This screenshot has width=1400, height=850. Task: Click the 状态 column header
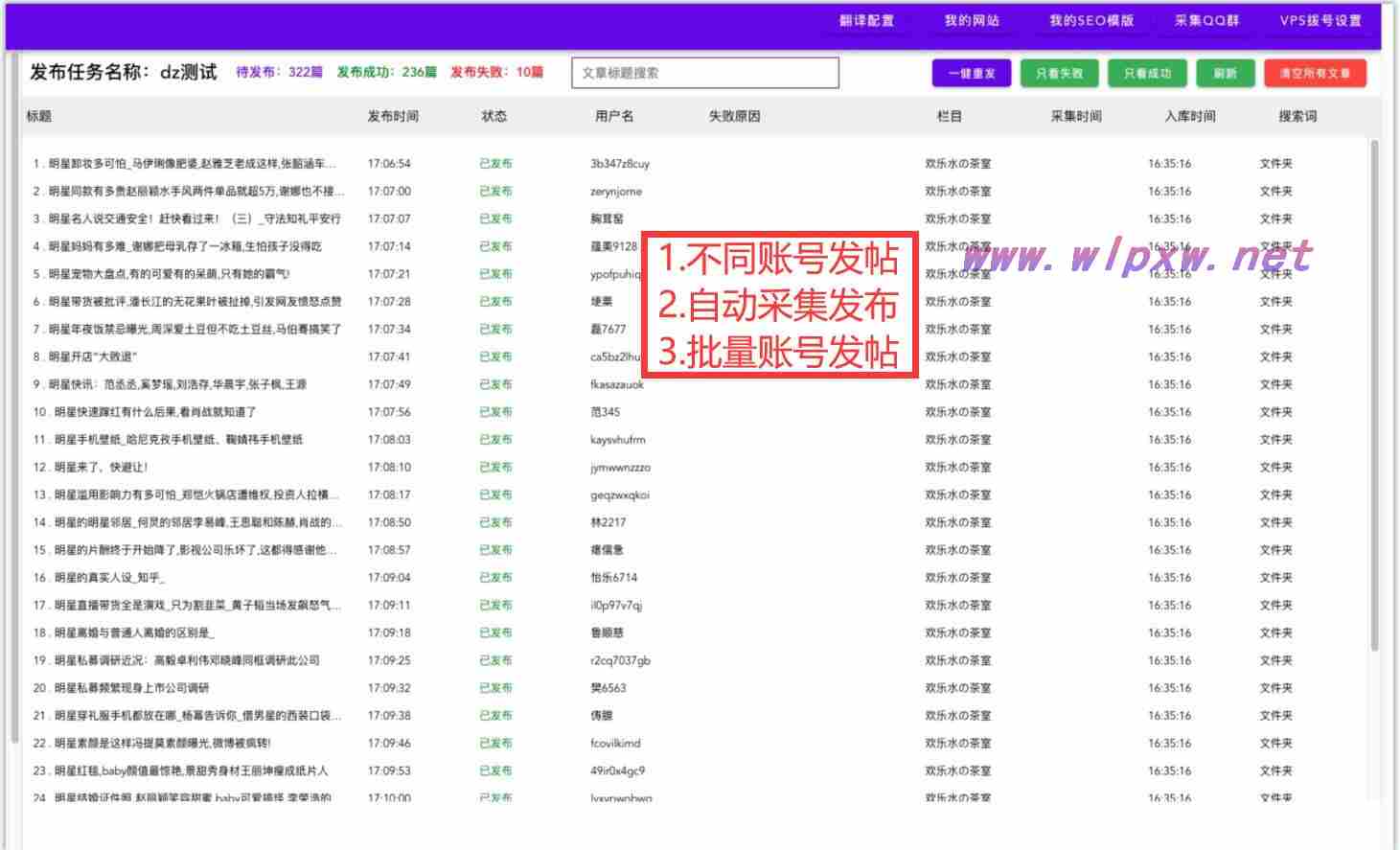point(493,116)
